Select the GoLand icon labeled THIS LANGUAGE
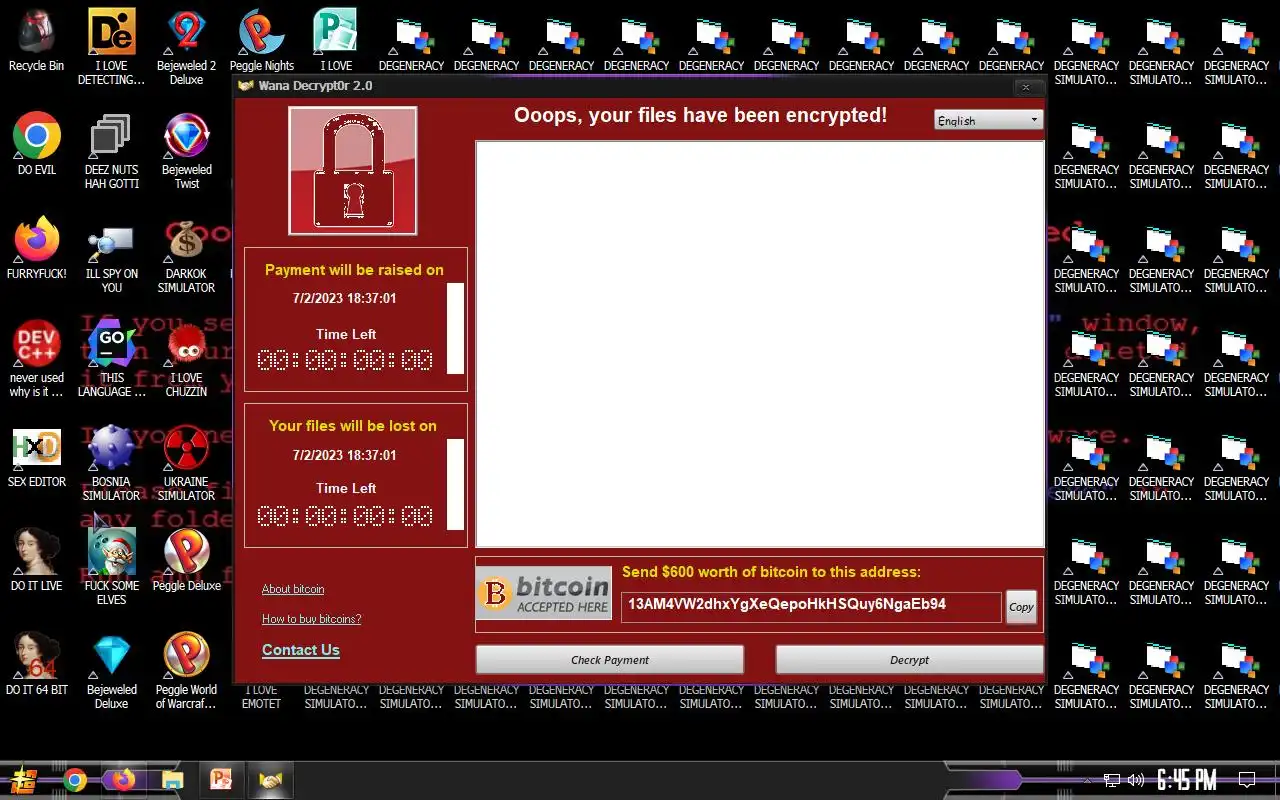 112,358
